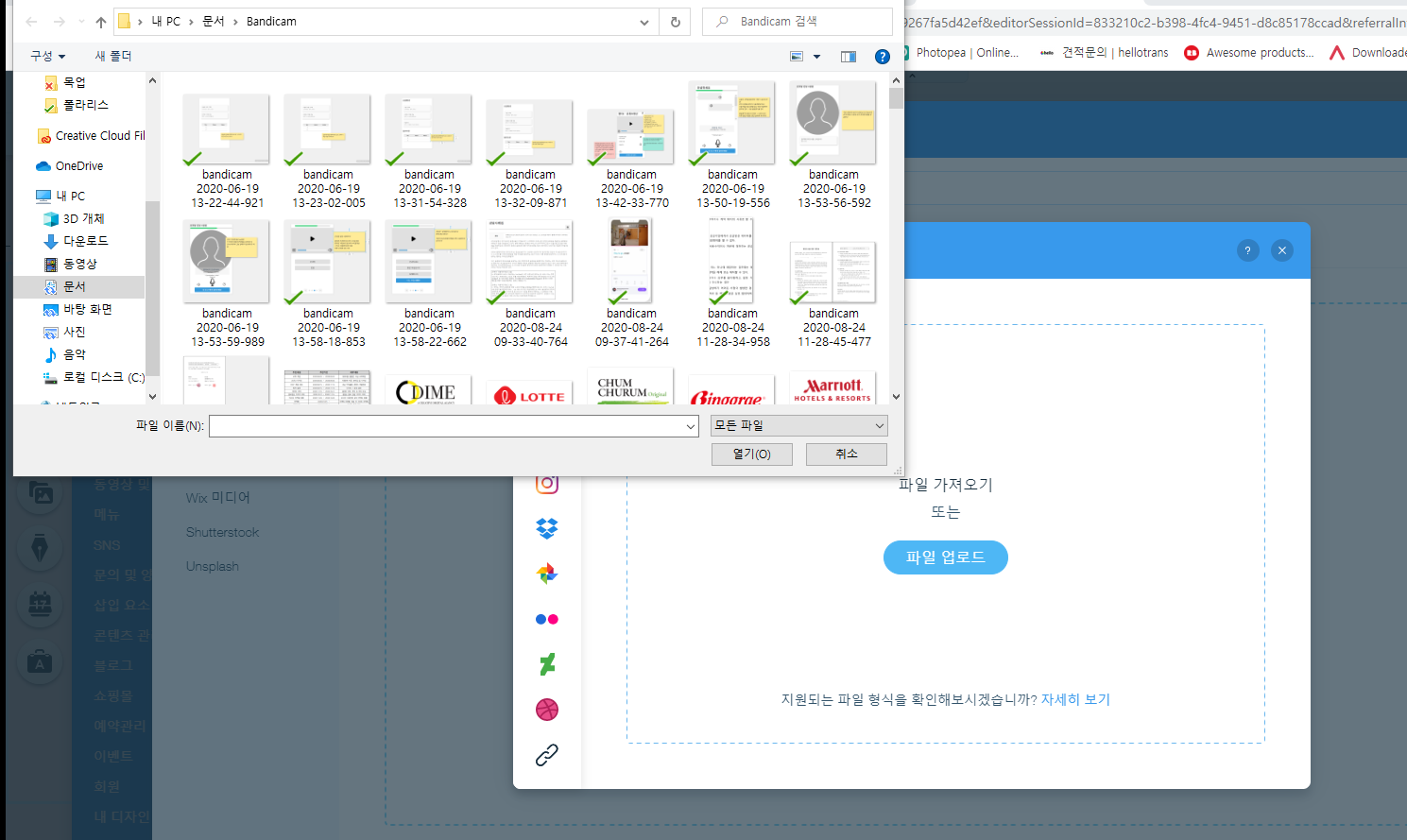Click the file dialog help icon
The height and width of the screenshot is (840, 1407).
[x=883, y=57]
